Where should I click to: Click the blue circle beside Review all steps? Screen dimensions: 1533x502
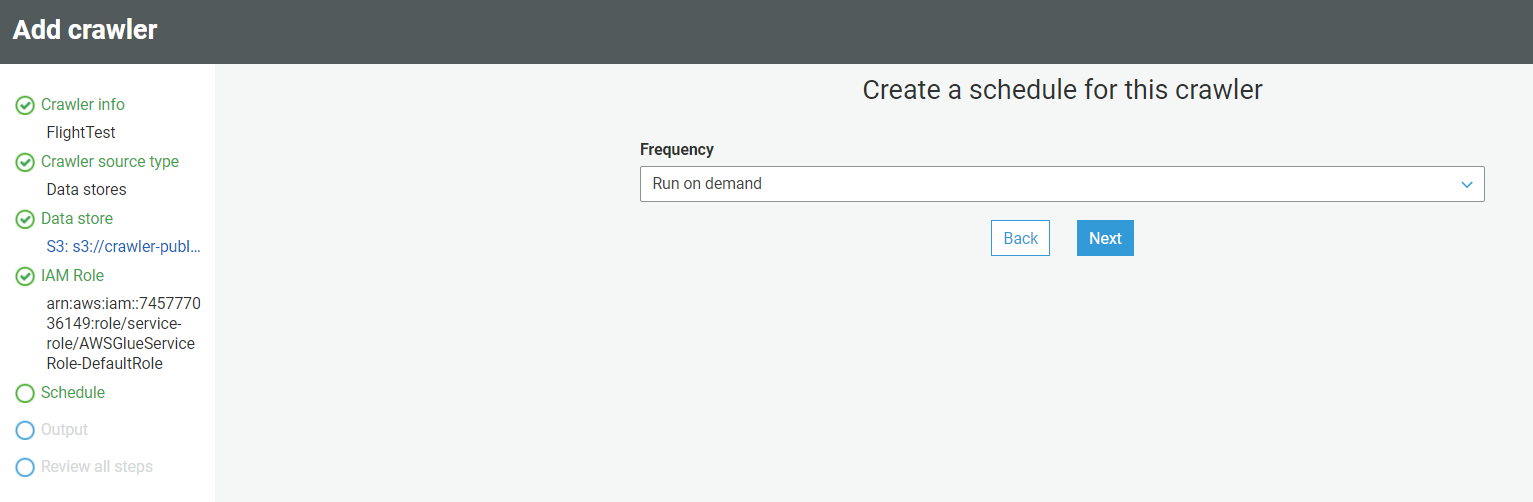point(25,467)
